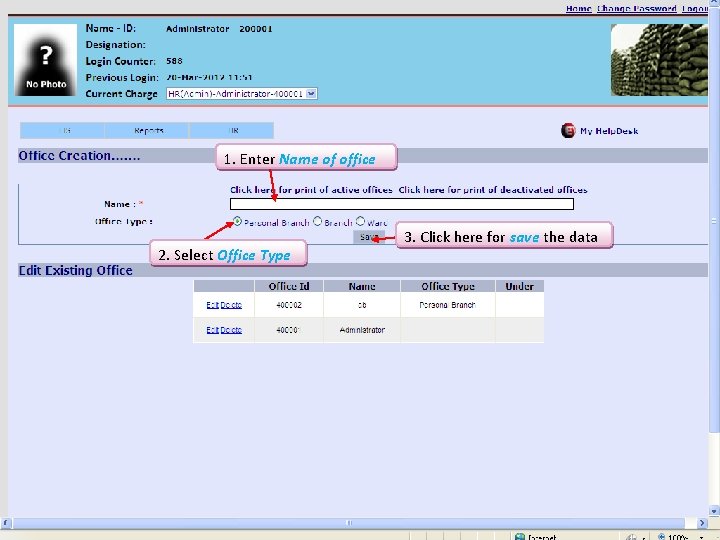Click the horizontal scrollbar left arrow

[x=5, y=523]
